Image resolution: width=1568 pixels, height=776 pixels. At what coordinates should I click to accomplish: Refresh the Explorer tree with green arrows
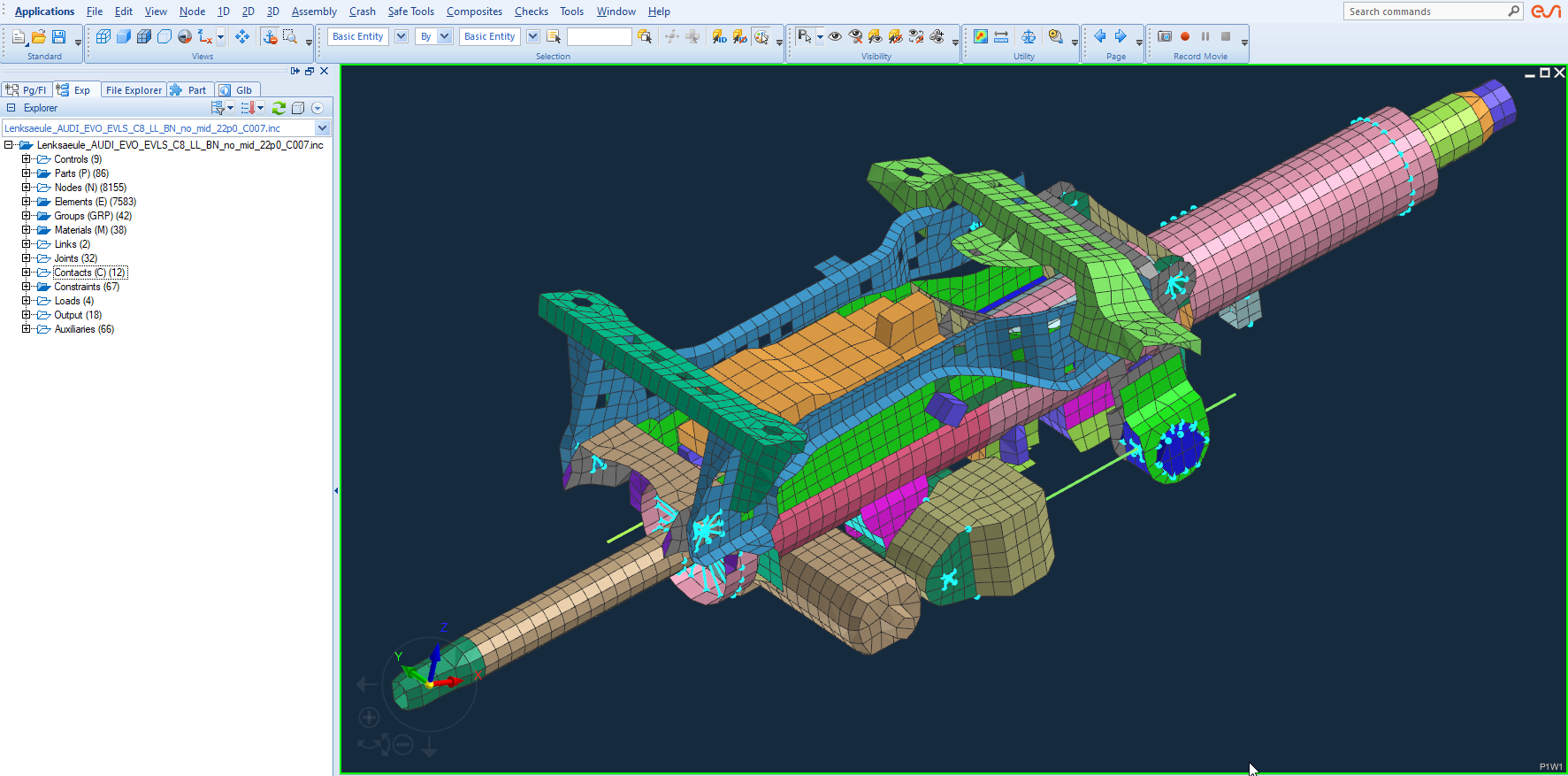pos(279,108)
